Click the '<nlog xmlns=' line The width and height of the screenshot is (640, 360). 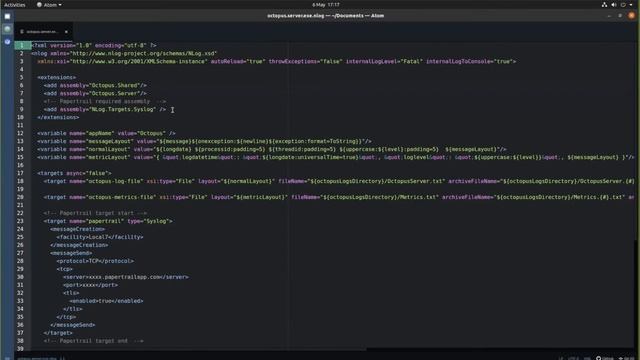[x=124, y=53]
